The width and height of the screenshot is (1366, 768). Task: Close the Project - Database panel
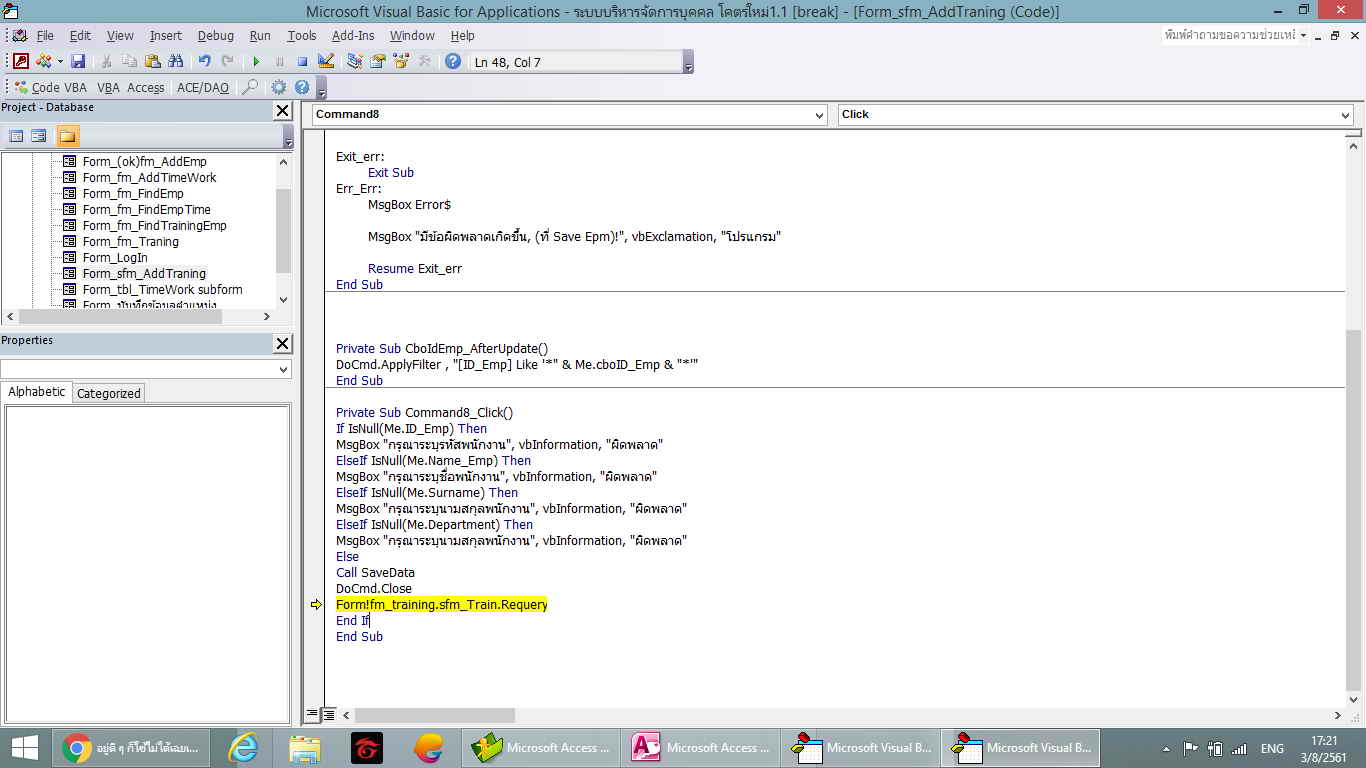[x=283, y=111]
